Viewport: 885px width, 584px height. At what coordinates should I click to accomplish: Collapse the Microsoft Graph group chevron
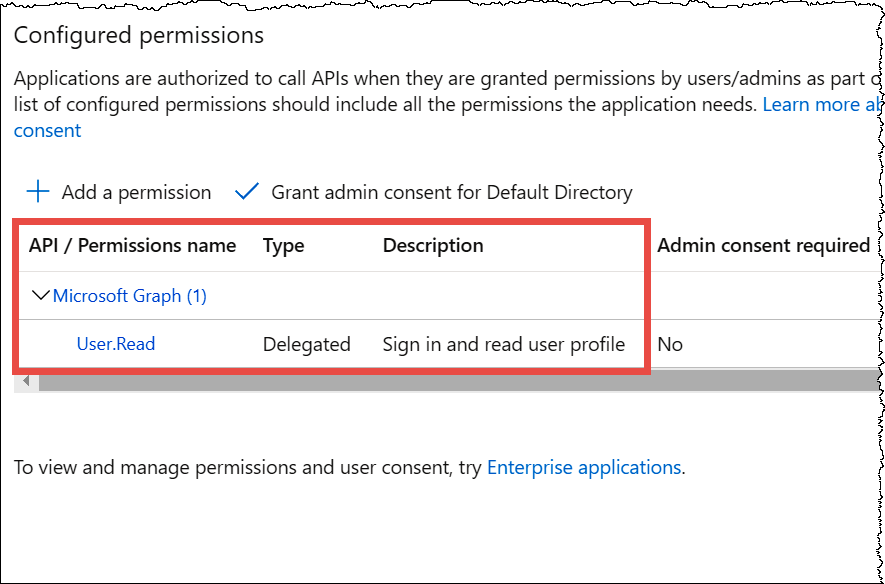41,296
